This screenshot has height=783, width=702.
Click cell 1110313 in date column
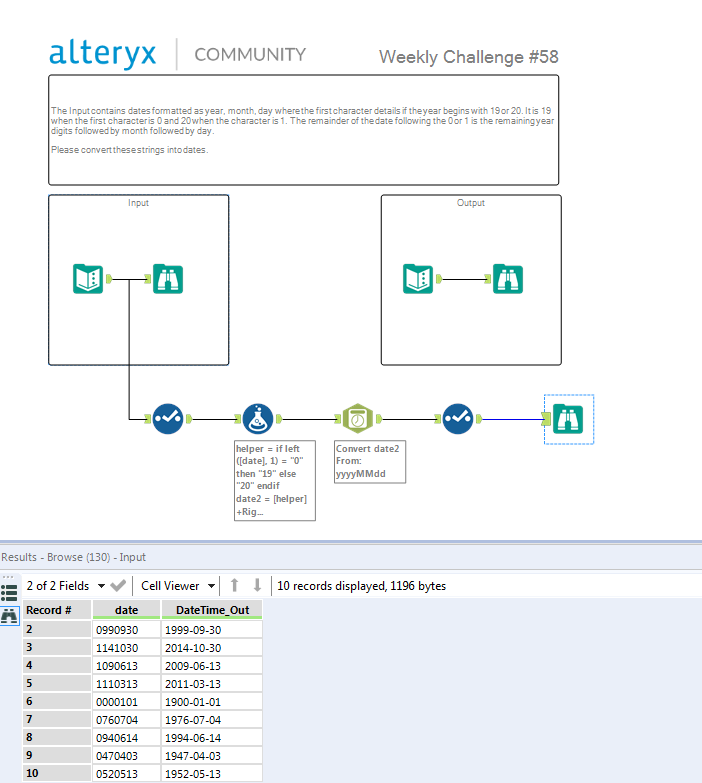click(x=126, y=684)
